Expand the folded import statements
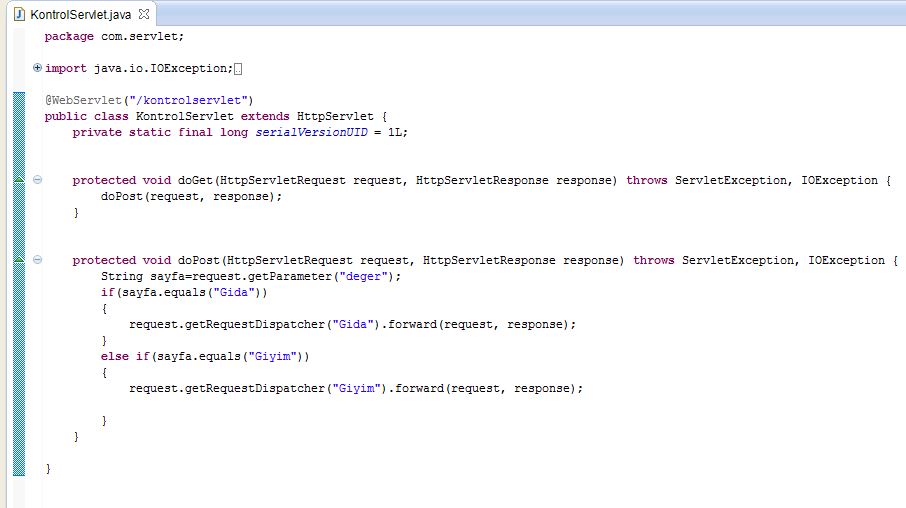 pos(38,68)
